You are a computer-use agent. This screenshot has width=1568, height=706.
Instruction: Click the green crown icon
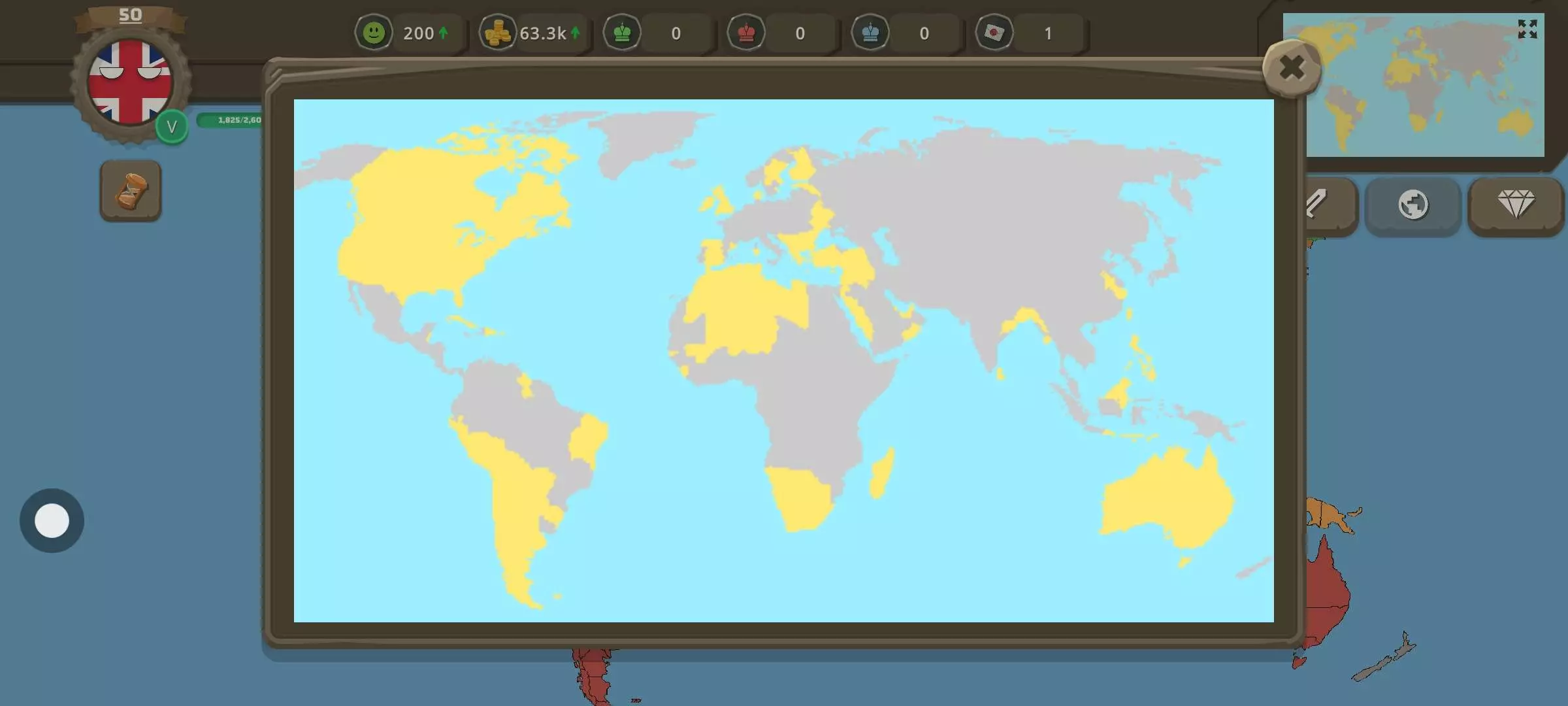pos(622,33)
